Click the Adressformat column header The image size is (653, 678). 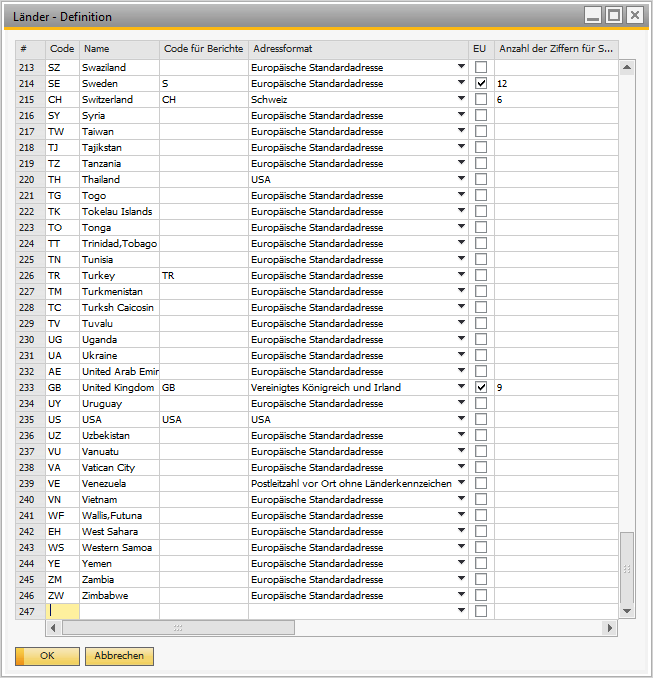pyautogui.click(x=358, y=49)
